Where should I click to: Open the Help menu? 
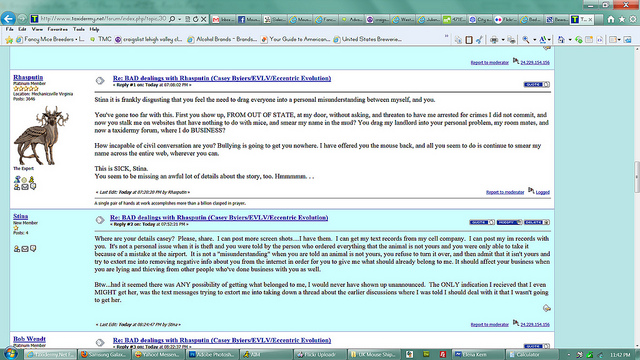coord(94,29)
